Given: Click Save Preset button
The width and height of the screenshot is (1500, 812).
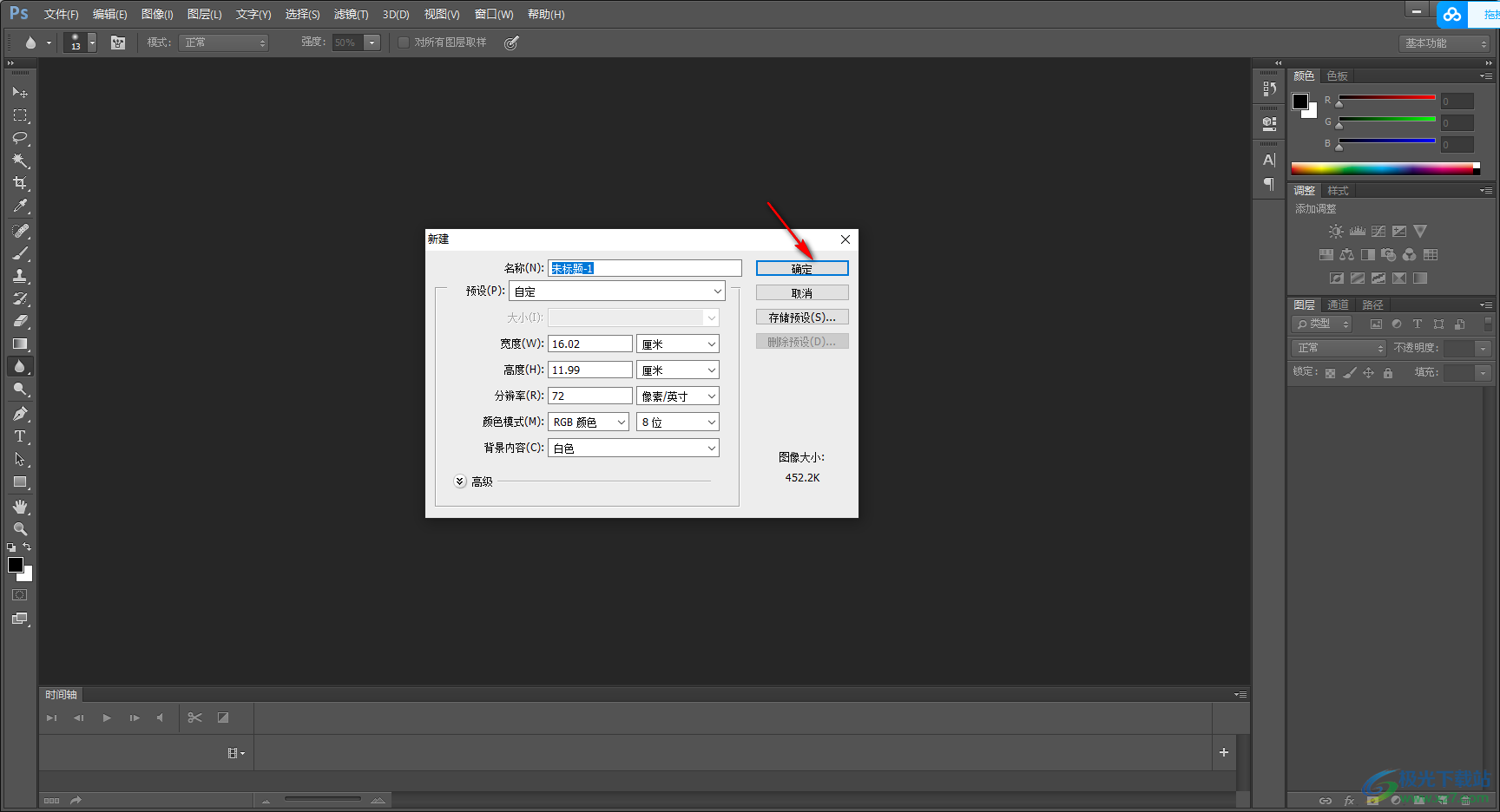Looking at the screenshot, I should [x=802, y=318].
